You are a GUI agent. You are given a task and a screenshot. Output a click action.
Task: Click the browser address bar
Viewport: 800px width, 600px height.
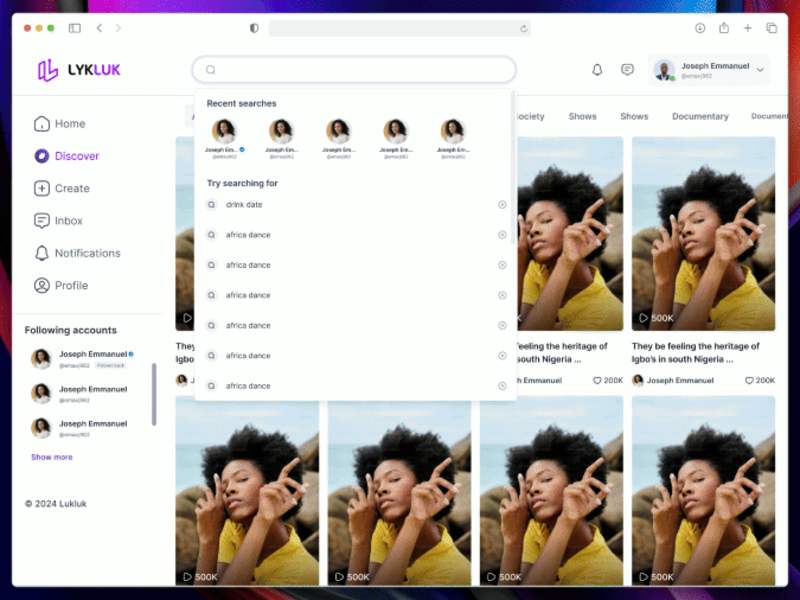pyautogui.click(x=399, y=28)
